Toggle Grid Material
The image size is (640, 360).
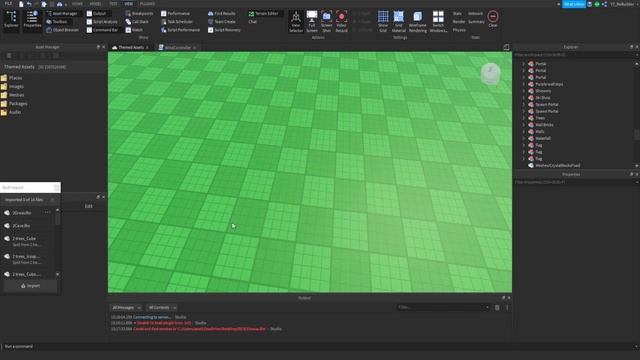(x=399, y=22)
